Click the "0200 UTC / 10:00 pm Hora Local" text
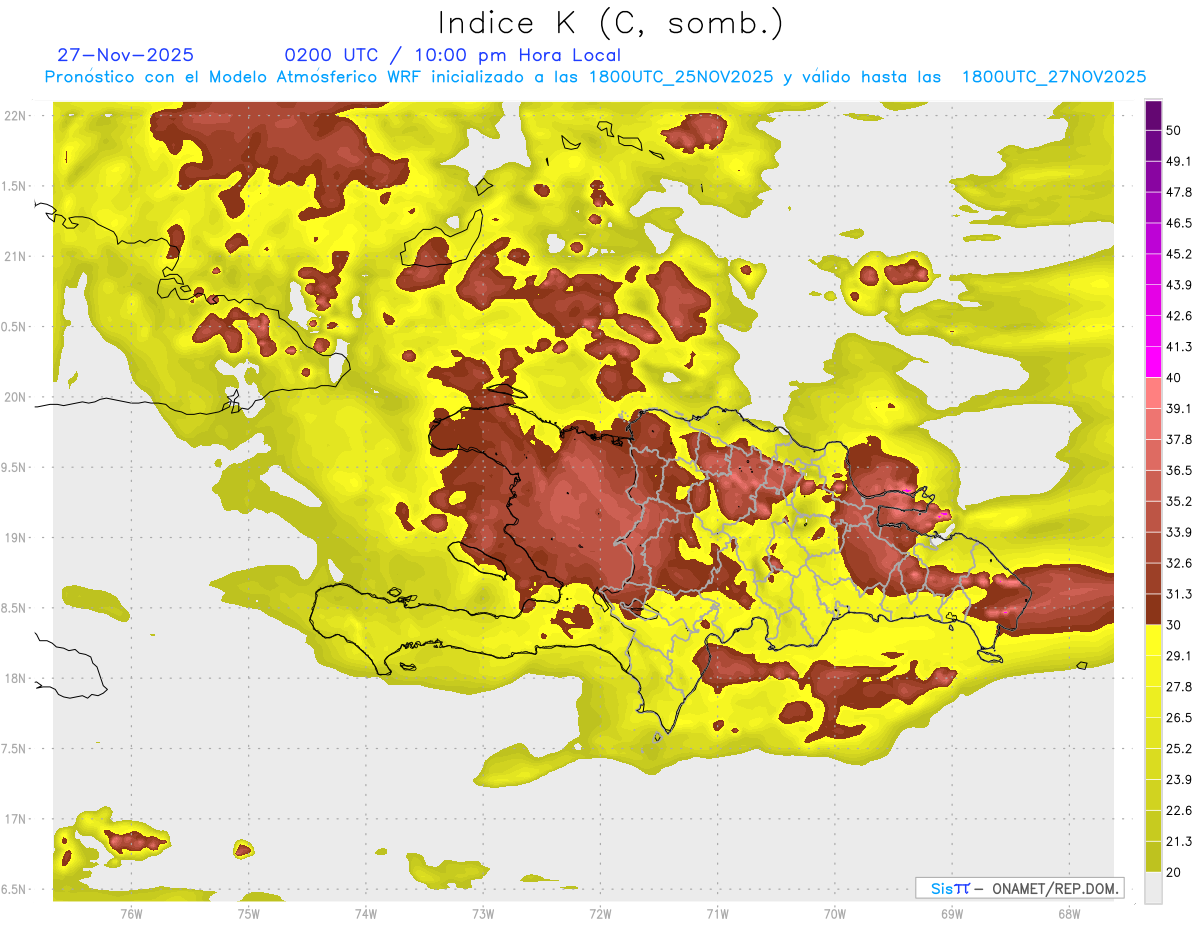1200x927 pixels. pos(452,55)
